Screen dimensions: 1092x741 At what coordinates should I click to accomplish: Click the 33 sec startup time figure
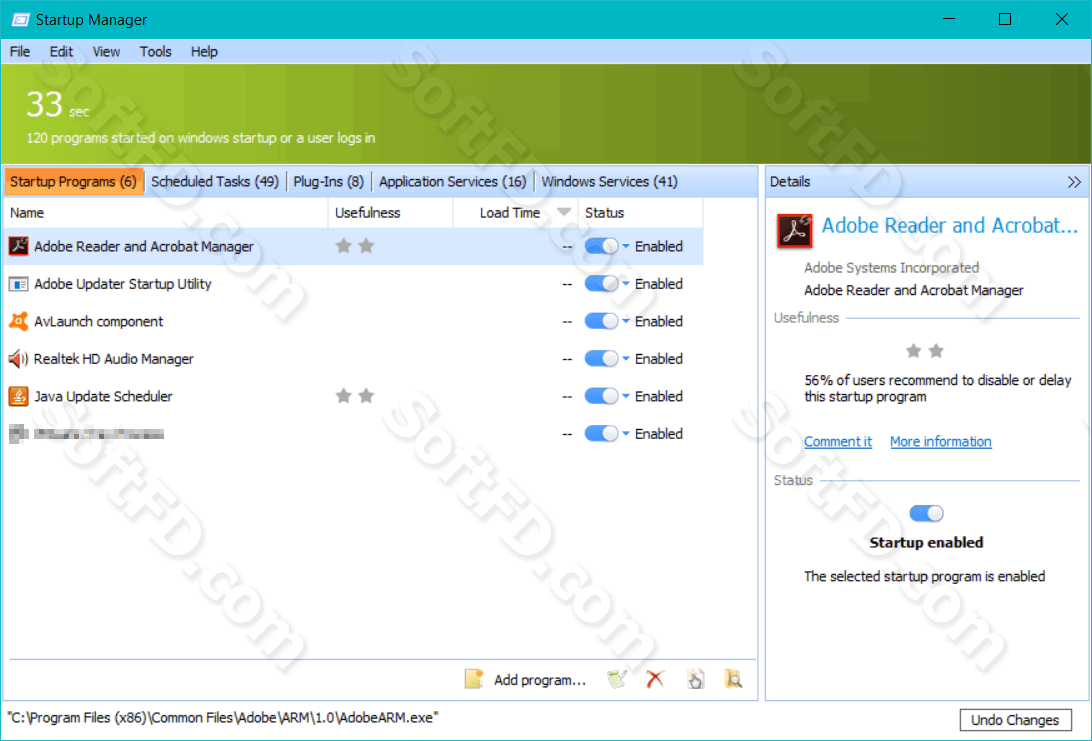point(58,105)
